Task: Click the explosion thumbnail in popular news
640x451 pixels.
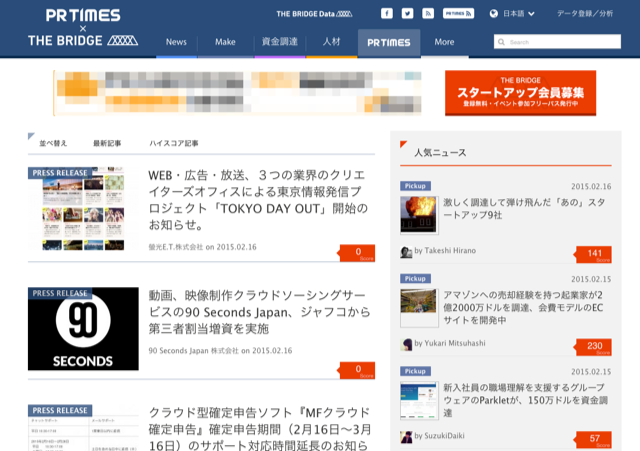Action: tap(419, 215)
